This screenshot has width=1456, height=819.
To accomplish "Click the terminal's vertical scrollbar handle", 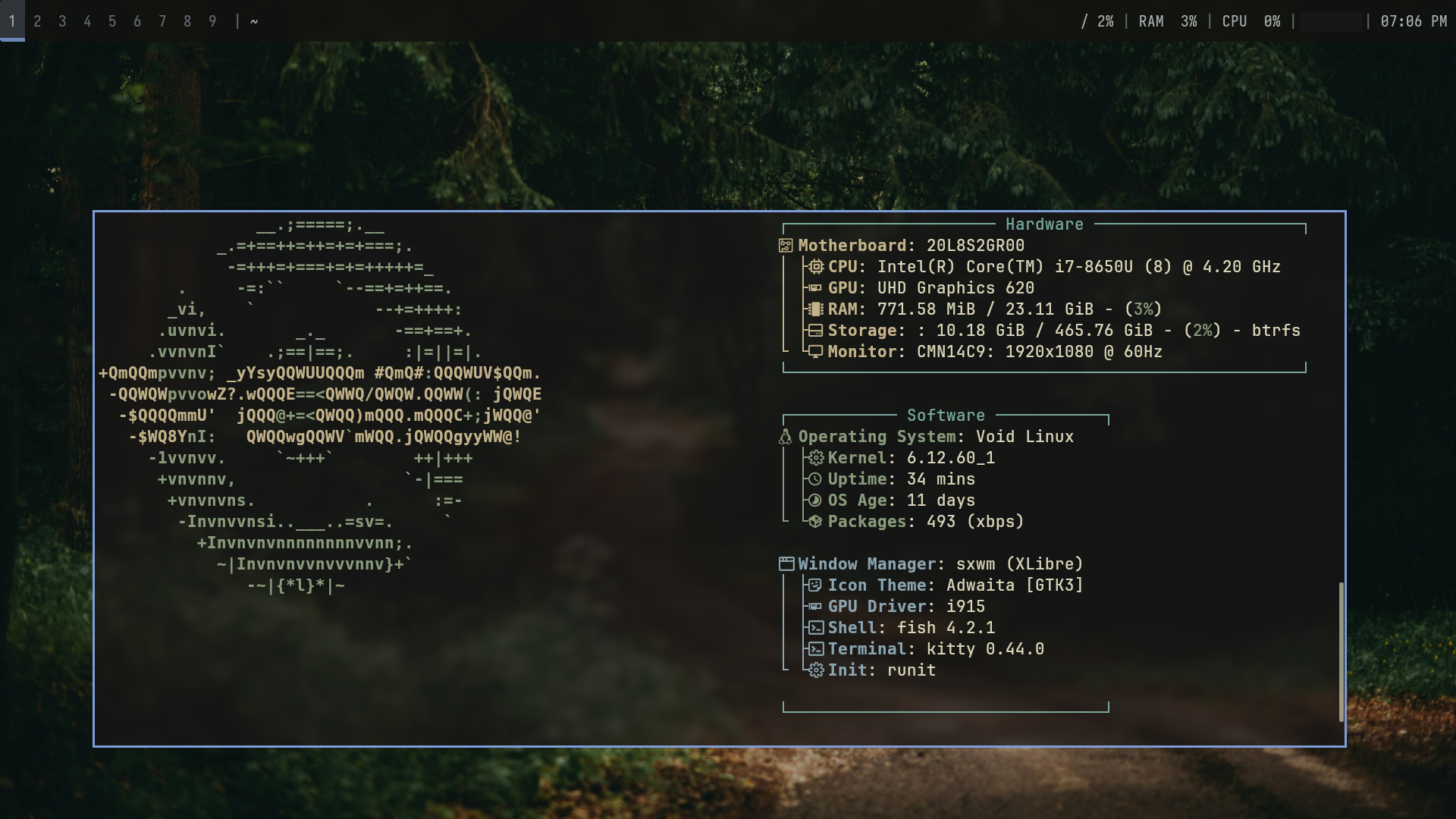I will coord(1341,652).
